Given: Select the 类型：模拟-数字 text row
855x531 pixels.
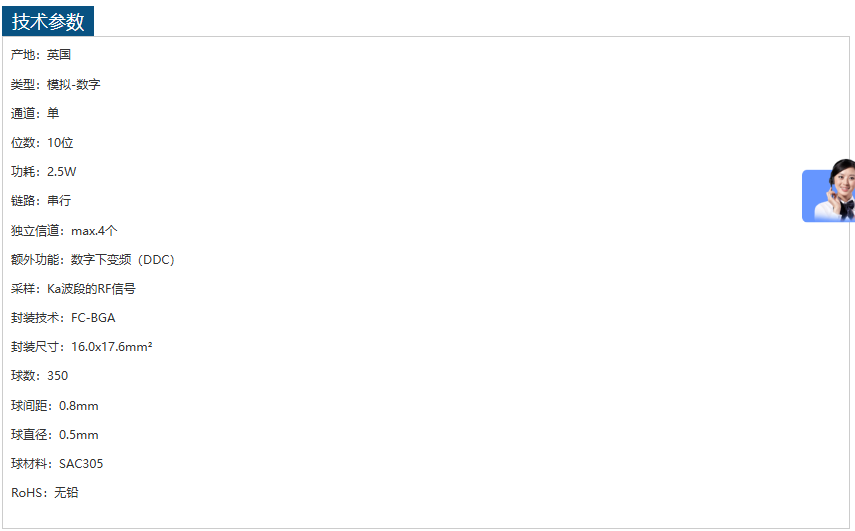Looking at the screenshot, I should 55,85.
